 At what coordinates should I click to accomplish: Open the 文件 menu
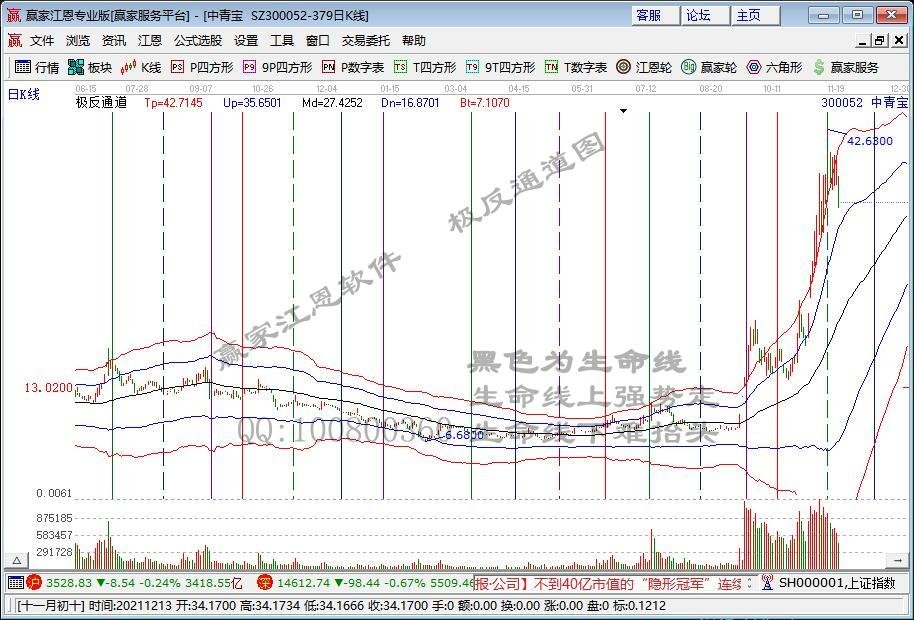(x=42, y=41)
